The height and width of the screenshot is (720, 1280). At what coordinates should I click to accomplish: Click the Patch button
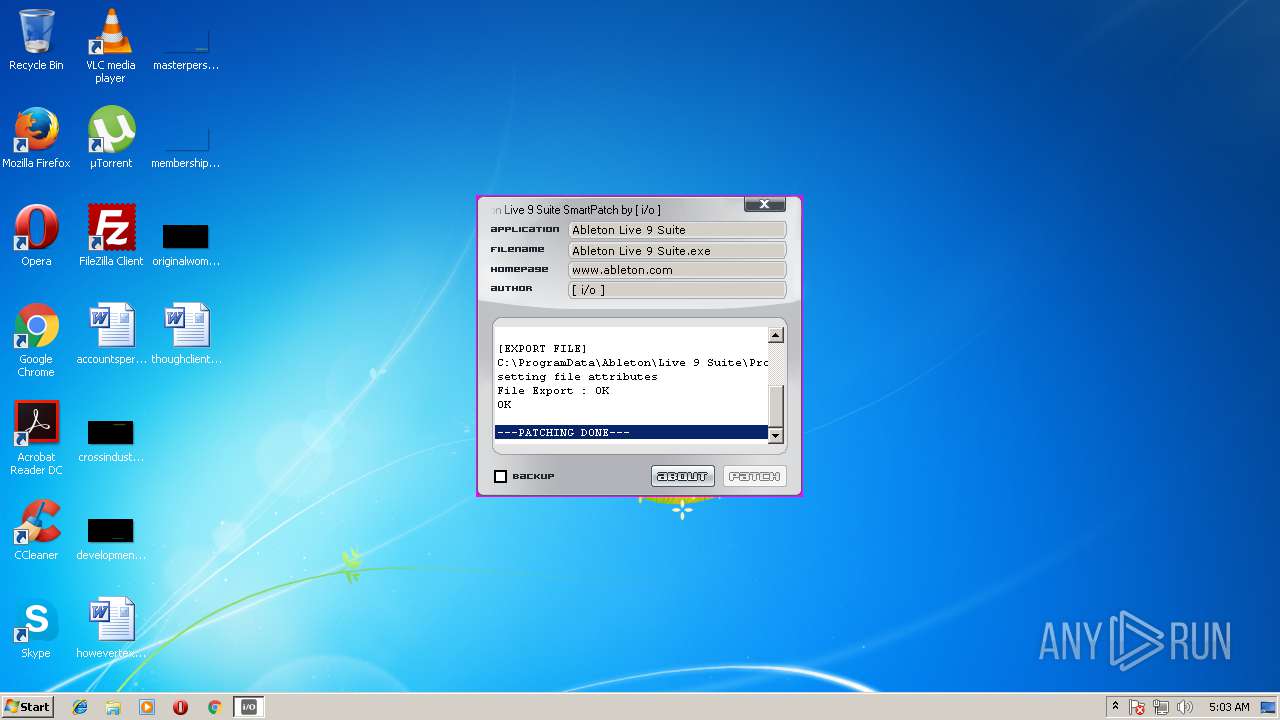[755, 476]
